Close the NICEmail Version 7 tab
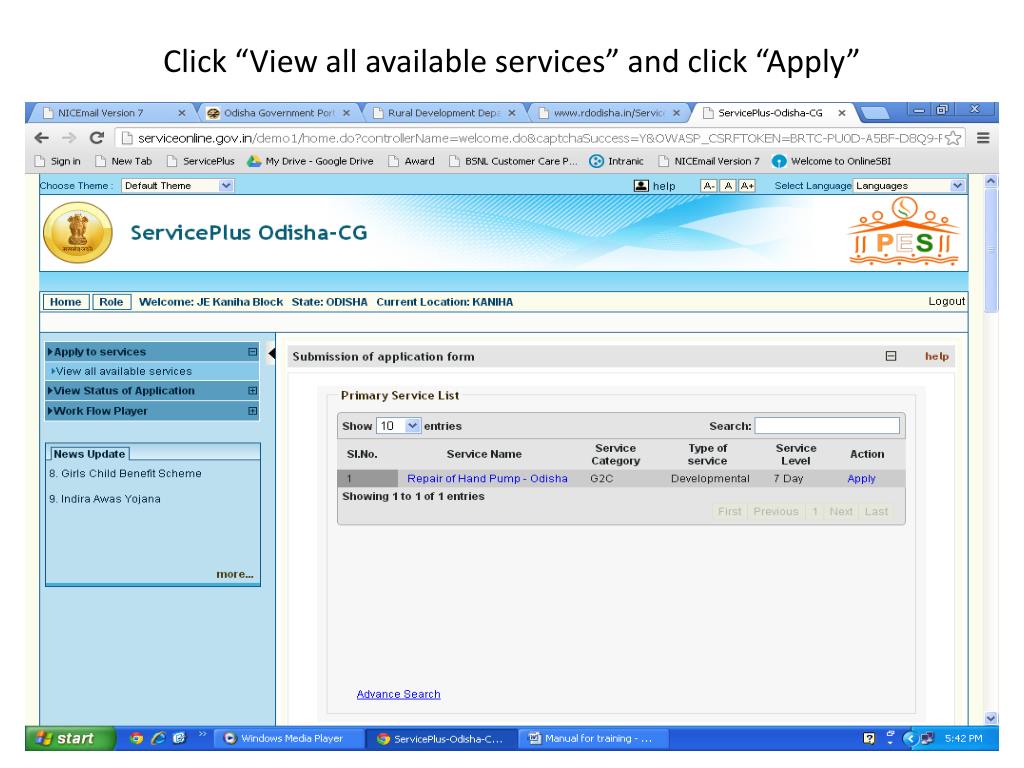The image size is (1024, 768). [182, 113]
